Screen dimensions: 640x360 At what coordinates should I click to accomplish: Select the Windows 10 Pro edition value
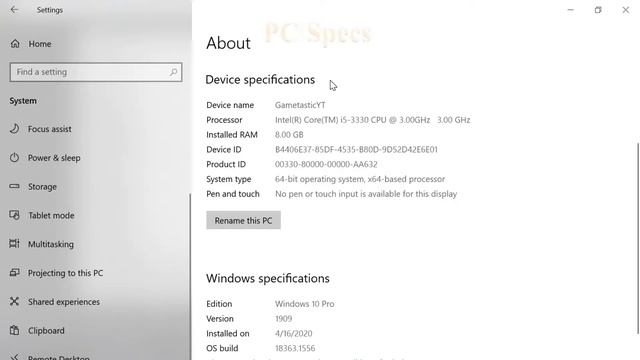[x=304, y=304]
